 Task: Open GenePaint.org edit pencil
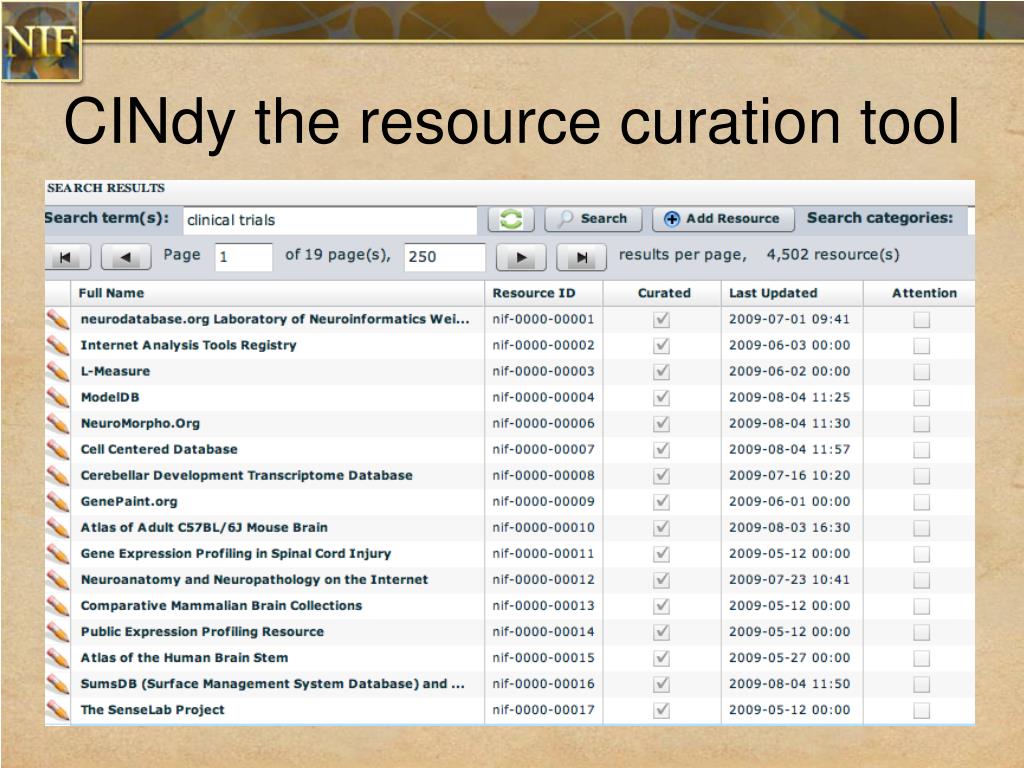(x=57, y=502)
